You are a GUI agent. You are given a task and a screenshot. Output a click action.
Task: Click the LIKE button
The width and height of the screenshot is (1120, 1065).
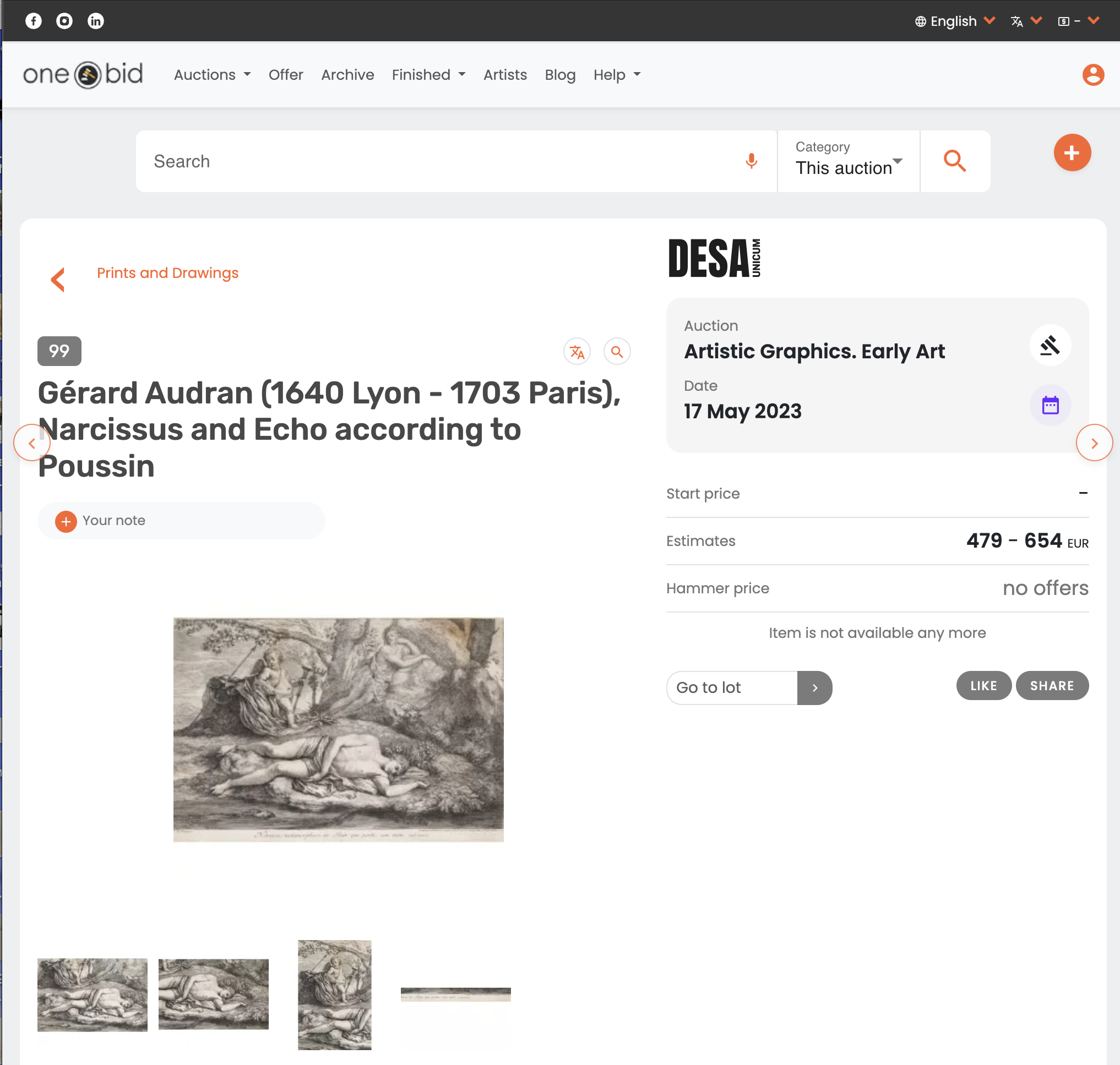[x=983, y=686]
